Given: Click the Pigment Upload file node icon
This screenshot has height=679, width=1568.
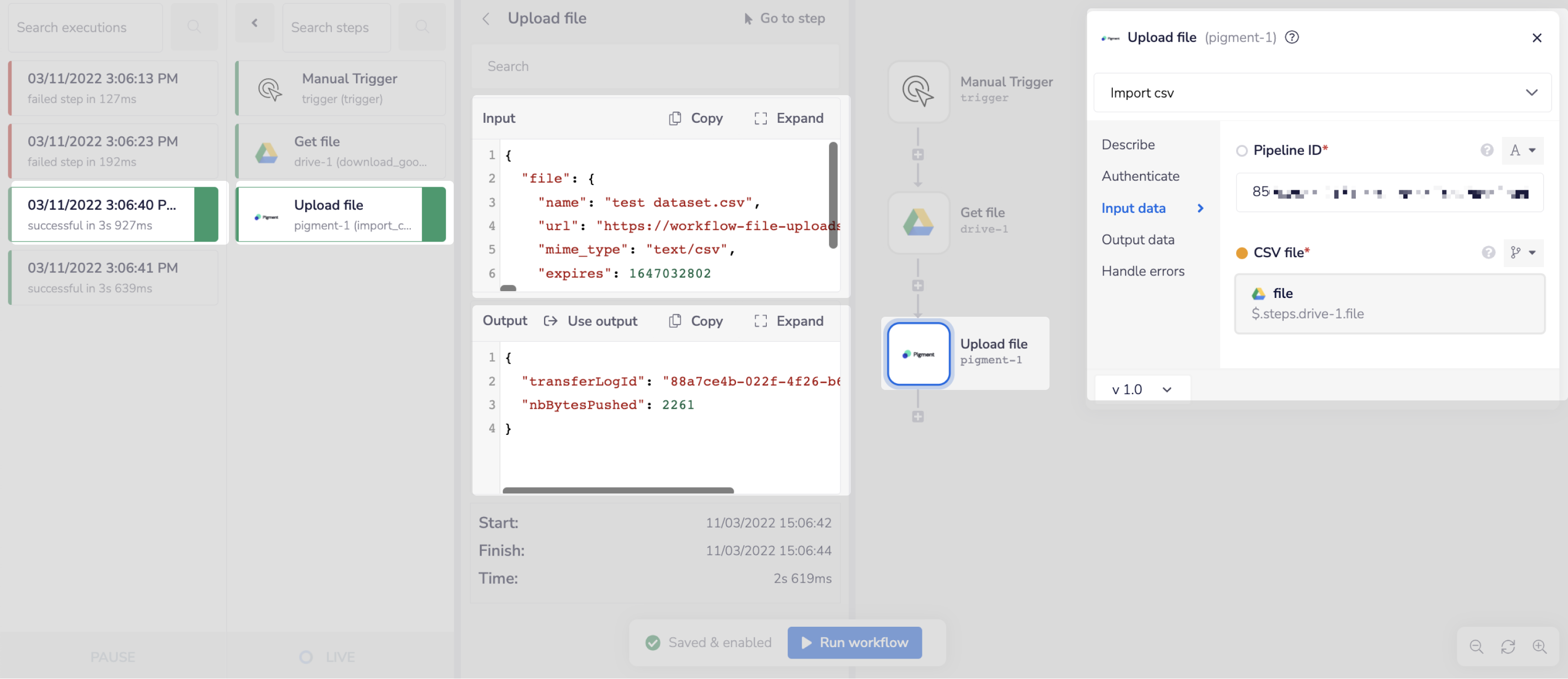Looking at the screenshot, I should [x=918, y=354].
